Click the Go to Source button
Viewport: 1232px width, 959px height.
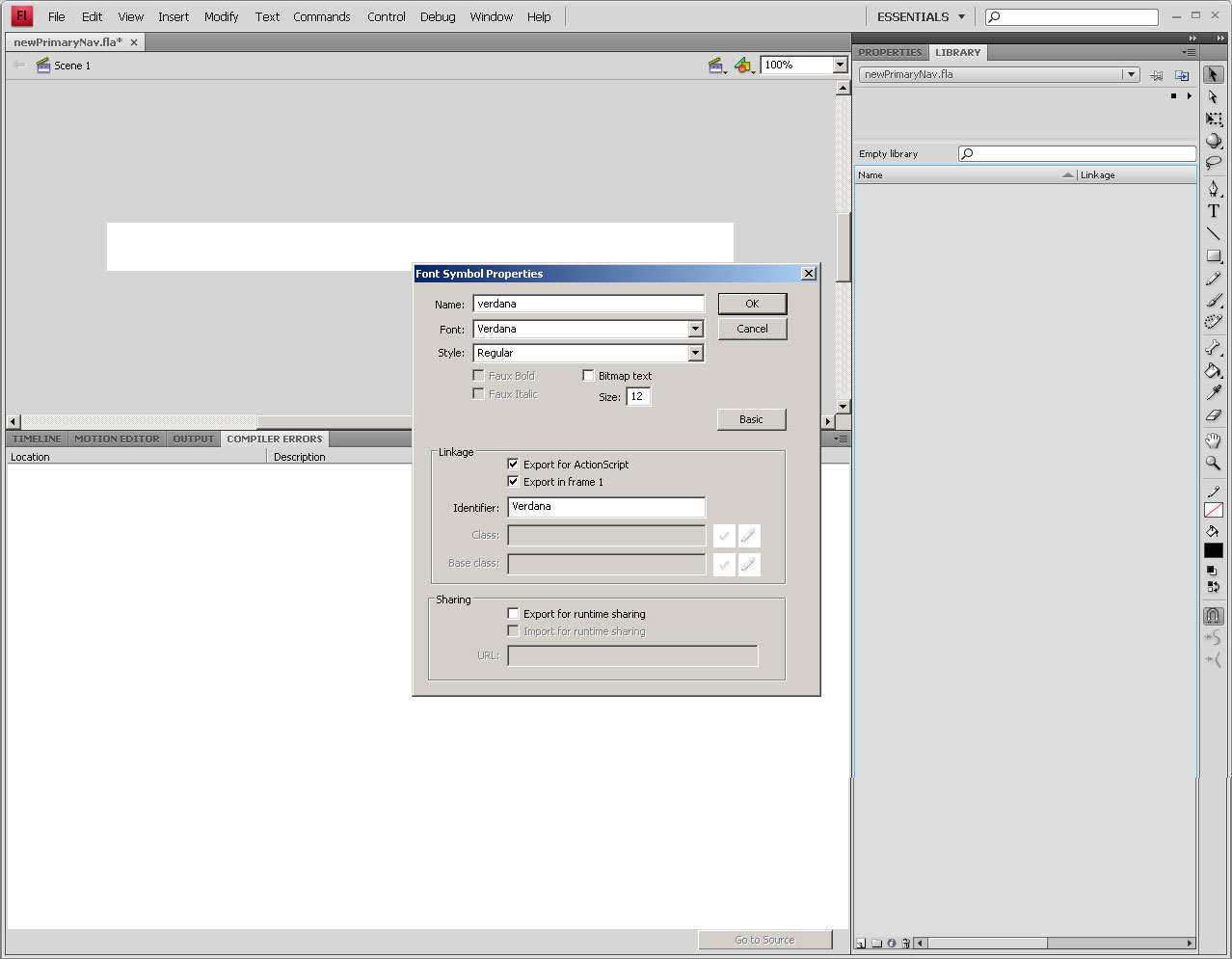click(764, 940)
